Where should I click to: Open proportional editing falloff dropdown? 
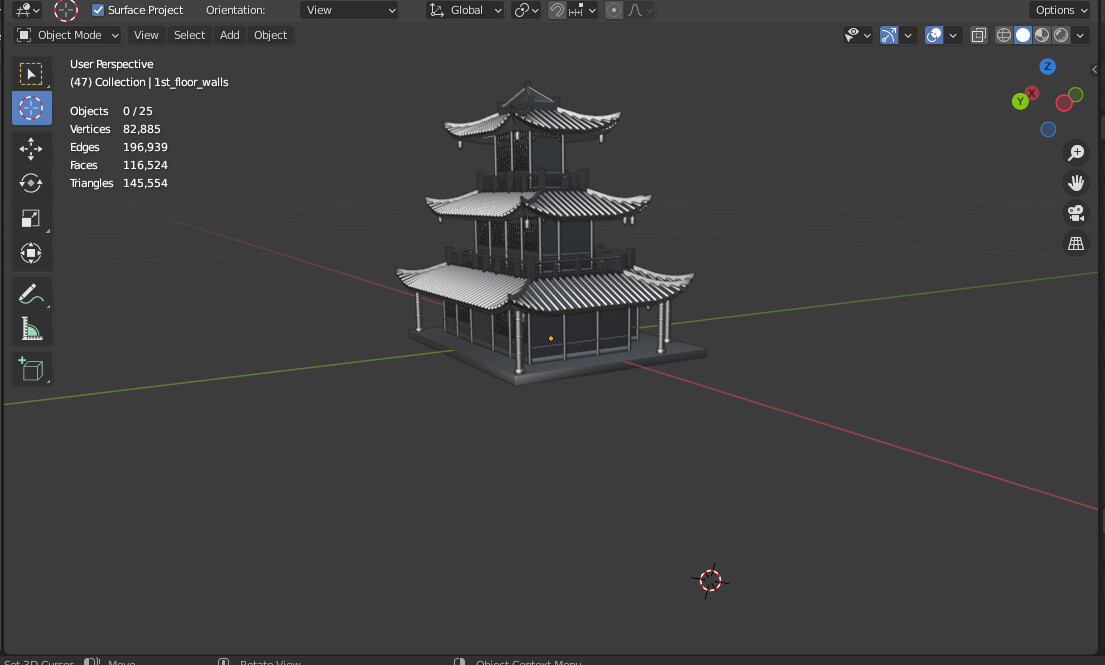click(x=640, y=10)
